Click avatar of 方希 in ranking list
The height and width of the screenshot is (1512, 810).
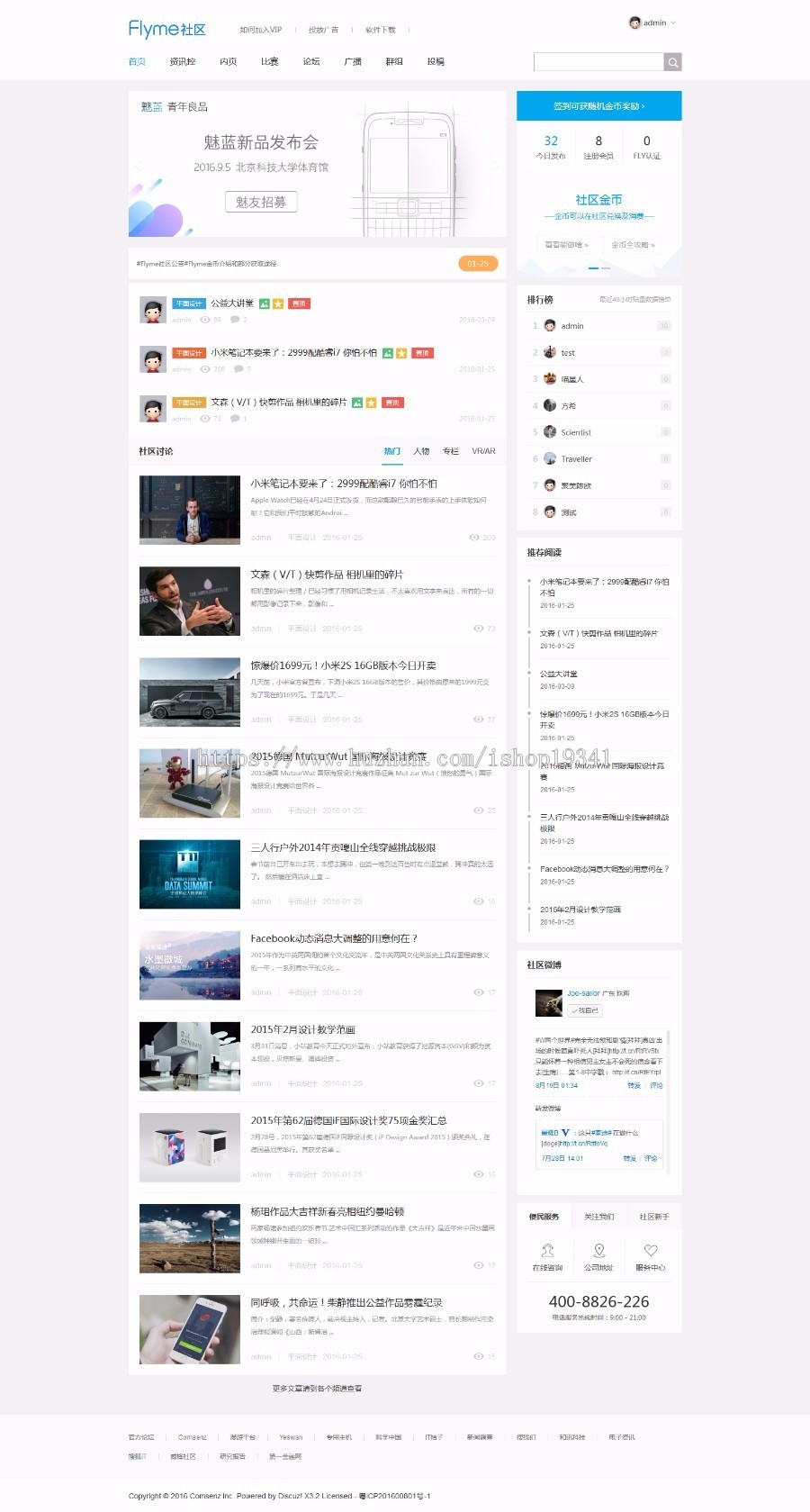tap(550, 405)
